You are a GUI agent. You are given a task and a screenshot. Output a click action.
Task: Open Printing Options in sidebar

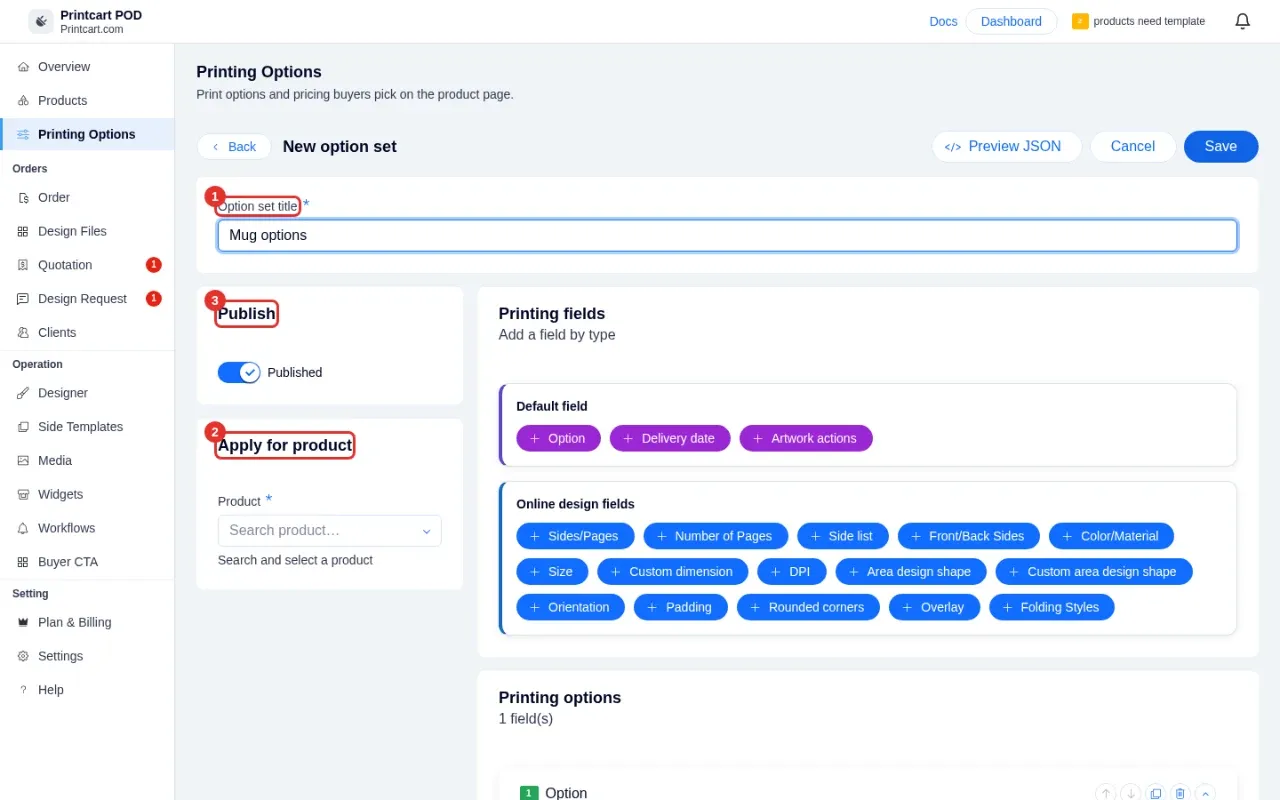coord(87,134)
